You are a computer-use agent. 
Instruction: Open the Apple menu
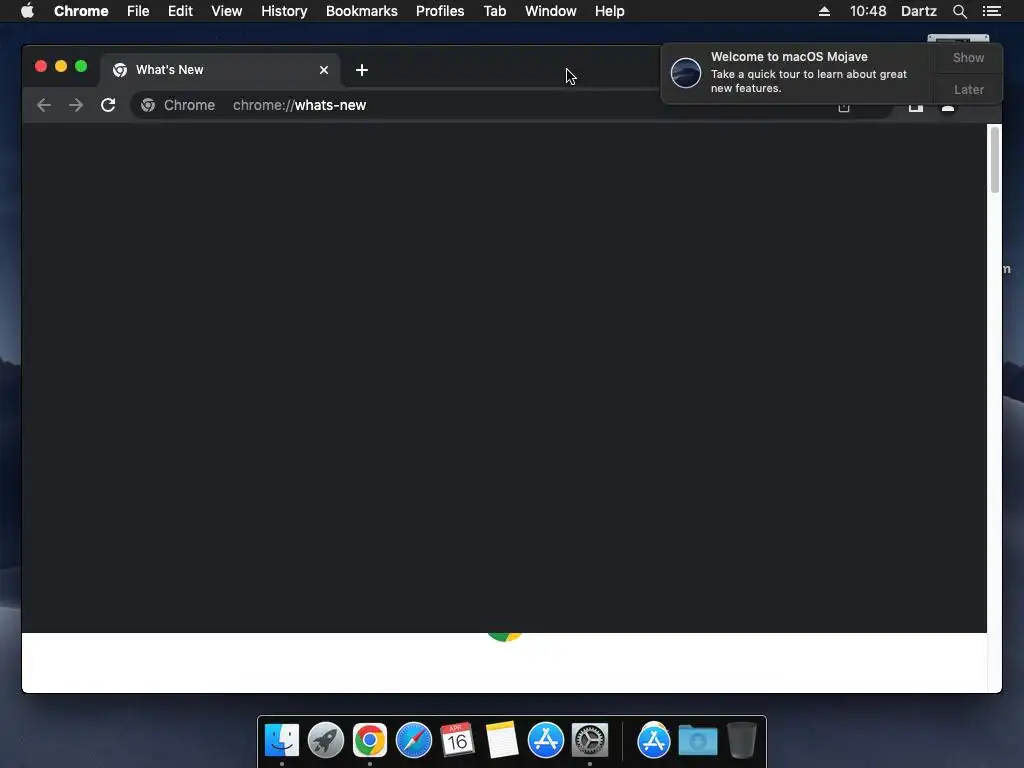tap(27, 11)
